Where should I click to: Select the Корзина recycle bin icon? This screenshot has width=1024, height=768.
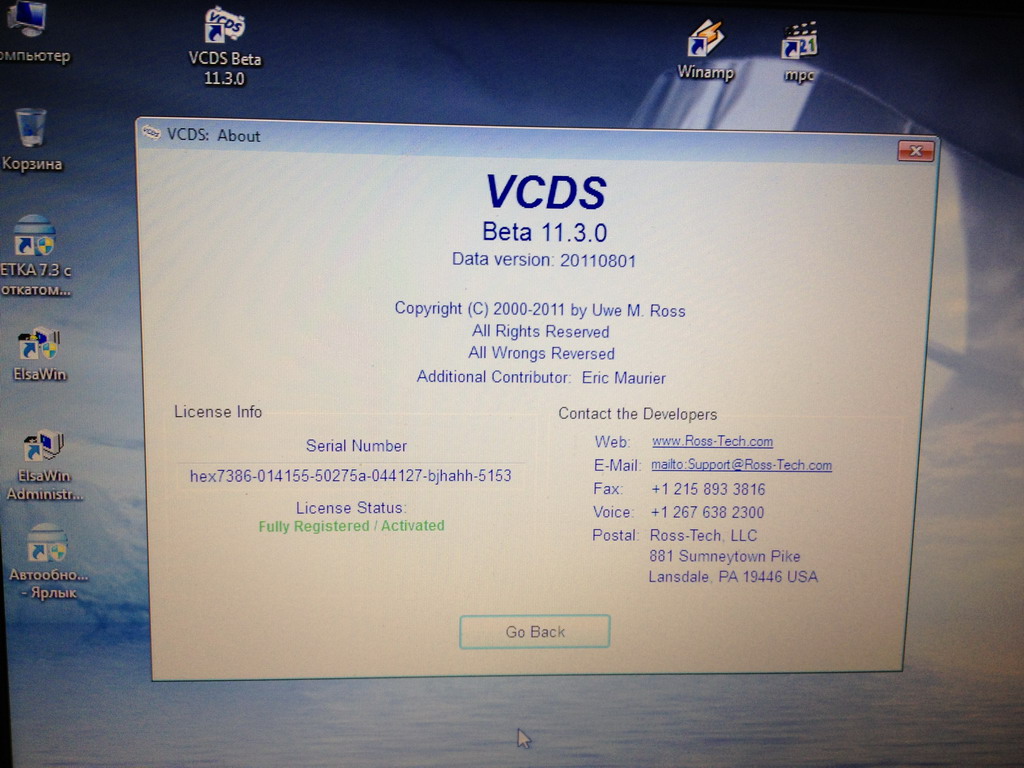point(31,130)
